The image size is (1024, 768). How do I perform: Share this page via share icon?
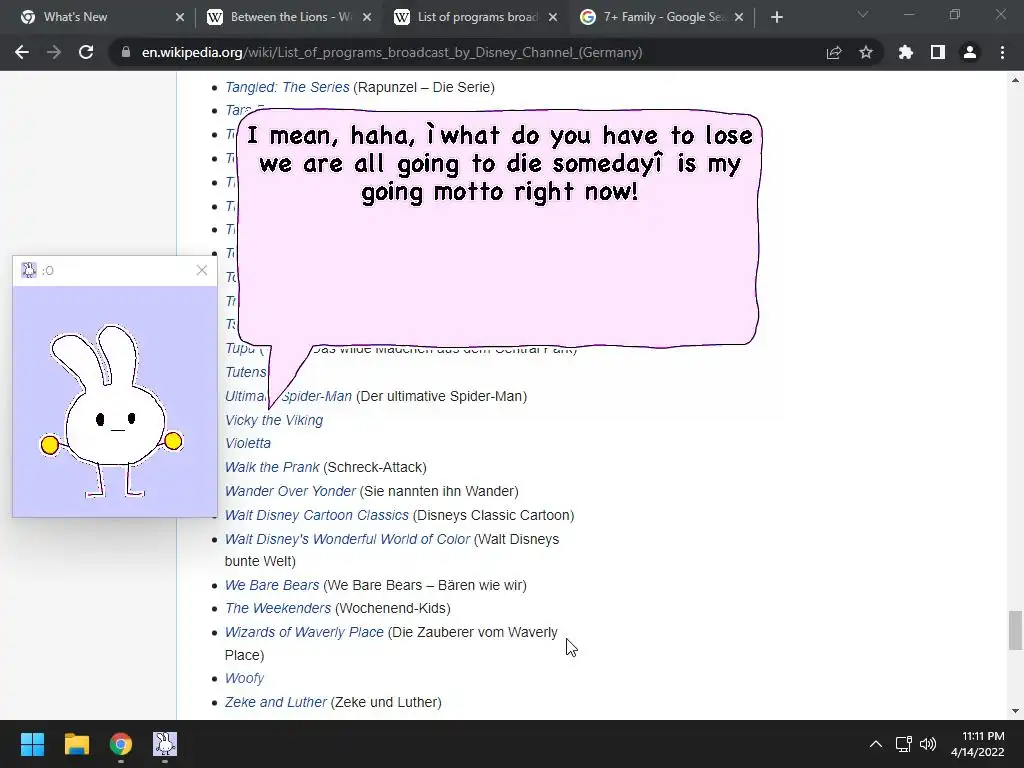834,52
